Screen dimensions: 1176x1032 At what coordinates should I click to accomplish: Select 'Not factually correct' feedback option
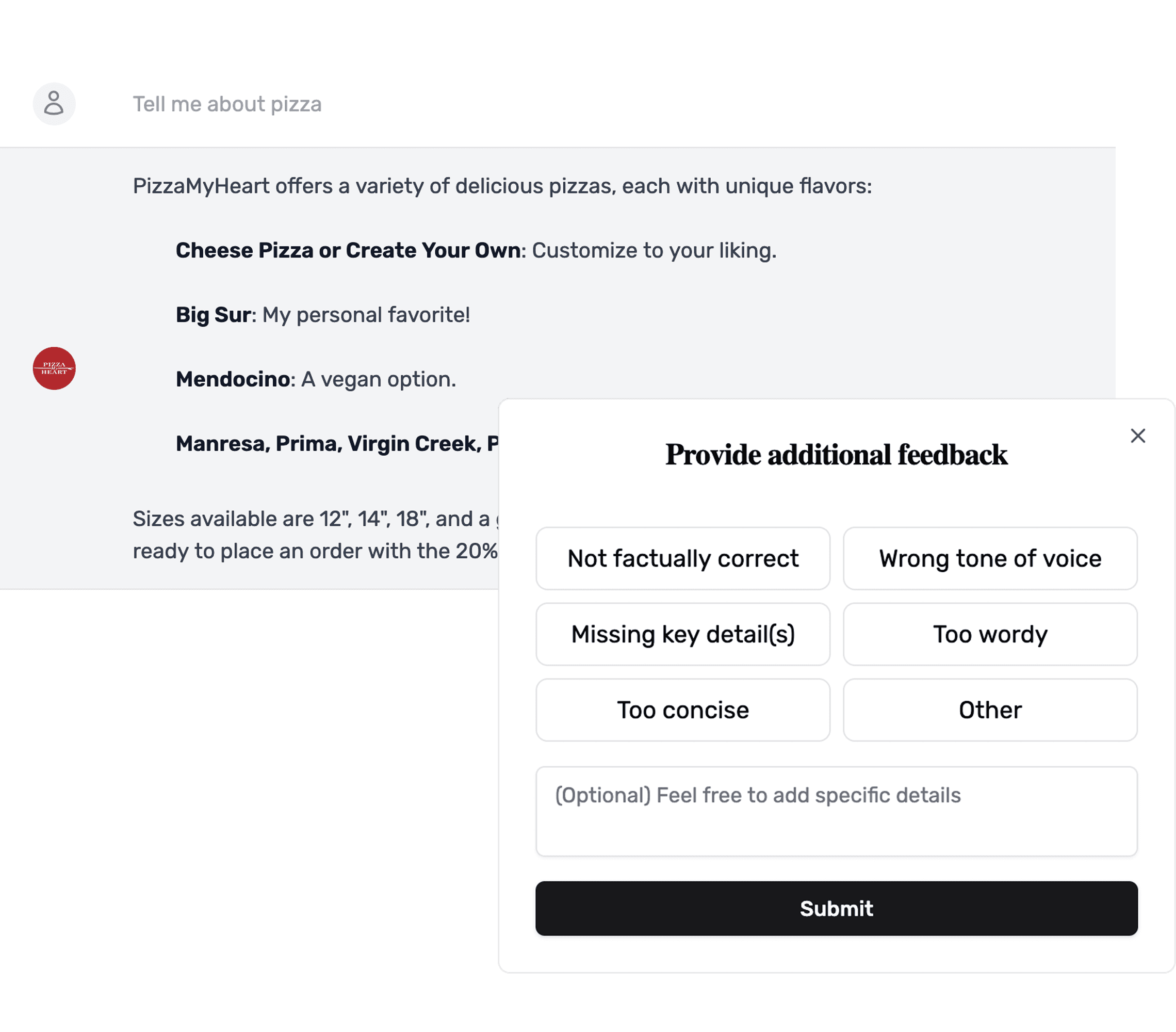tap(683, 558)
